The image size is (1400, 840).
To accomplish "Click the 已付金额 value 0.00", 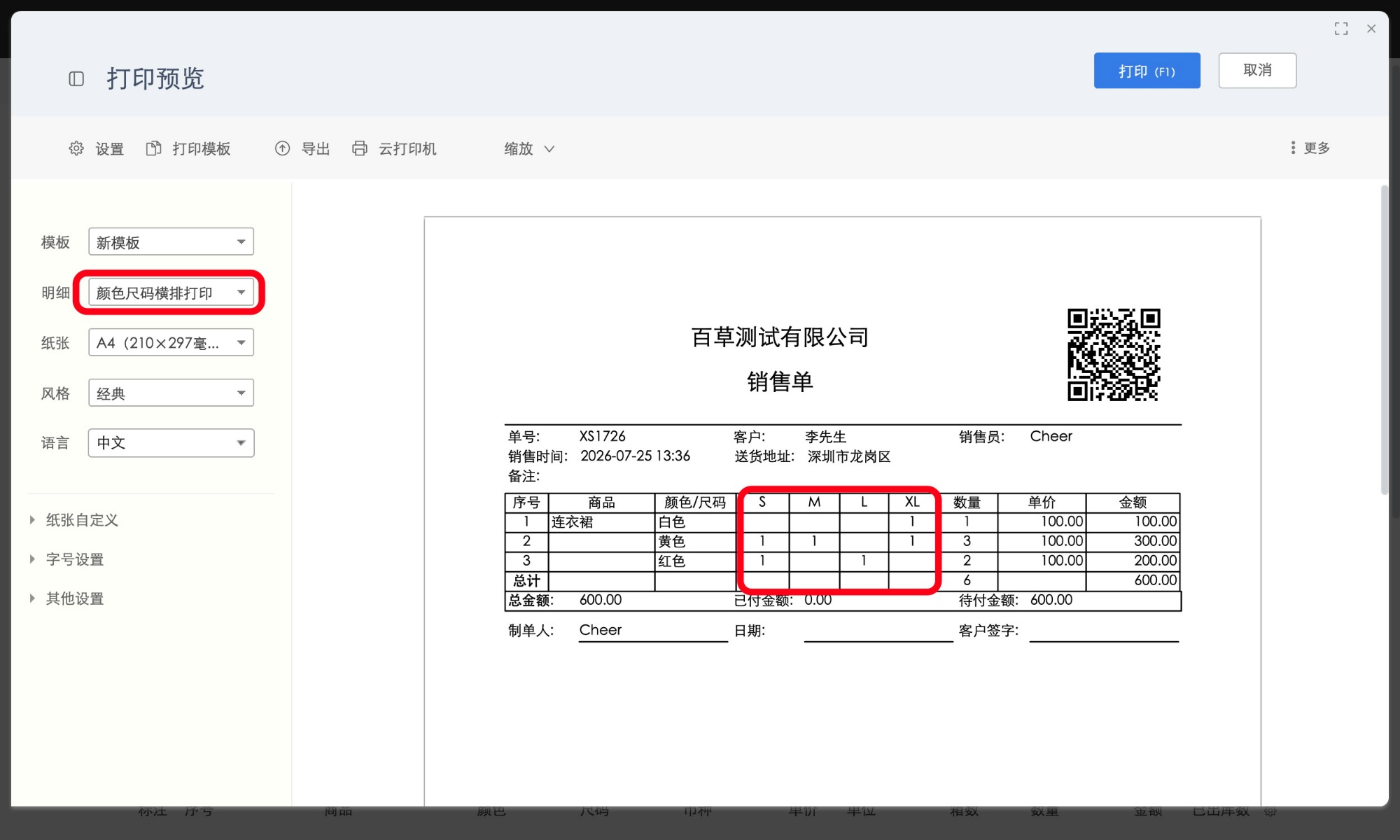I will point(818,600).
